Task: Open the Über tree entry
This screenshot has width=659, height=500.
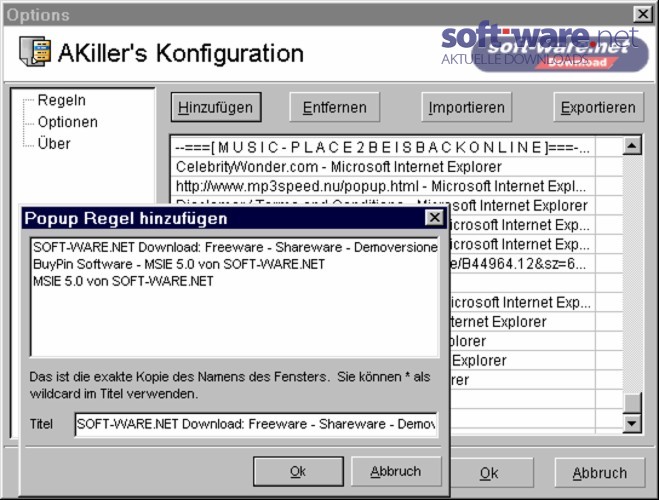Action: point(54,143)
